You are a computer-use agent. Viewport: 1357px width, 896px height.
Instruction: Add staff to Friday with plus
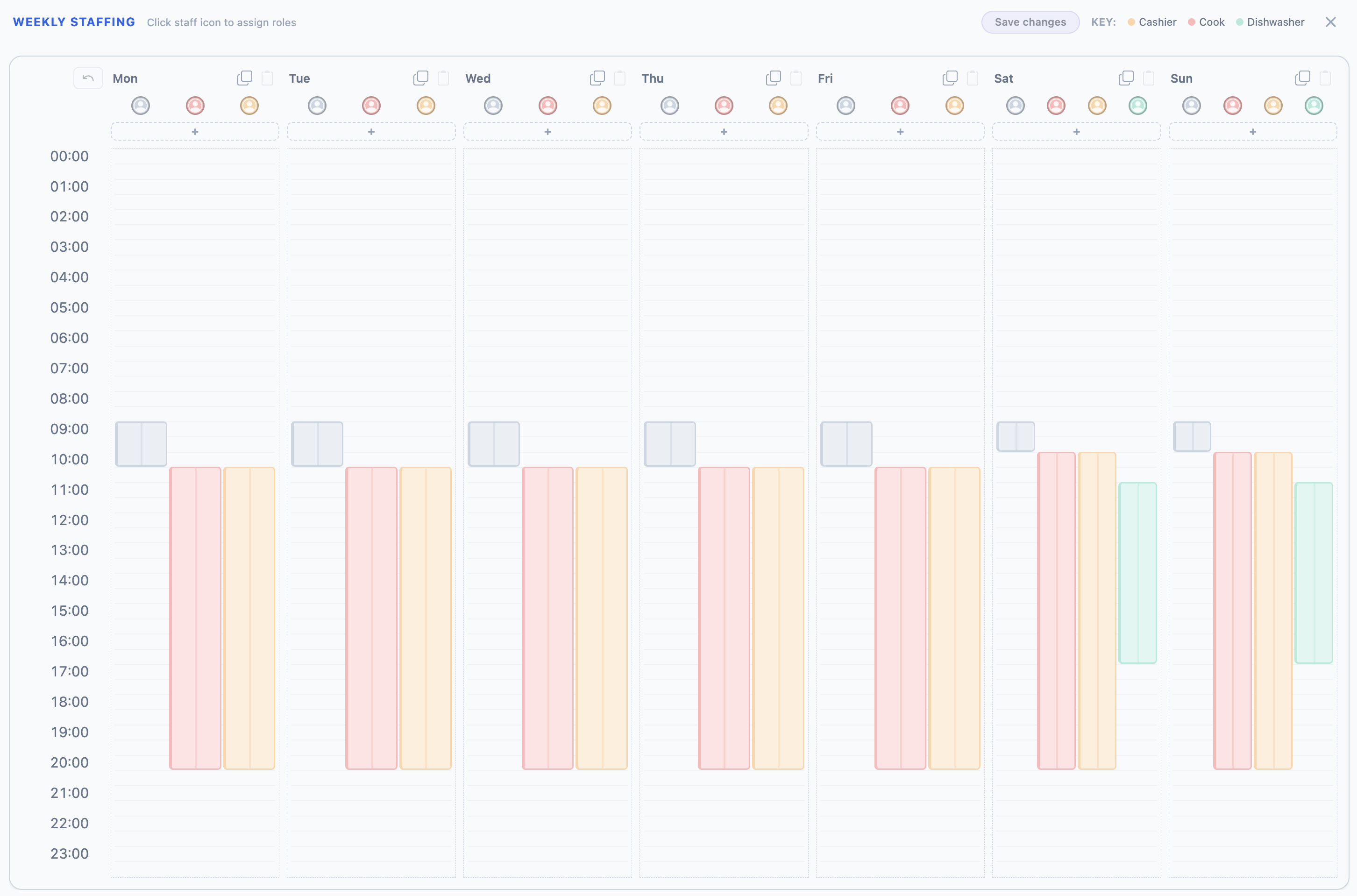[900, 131]
